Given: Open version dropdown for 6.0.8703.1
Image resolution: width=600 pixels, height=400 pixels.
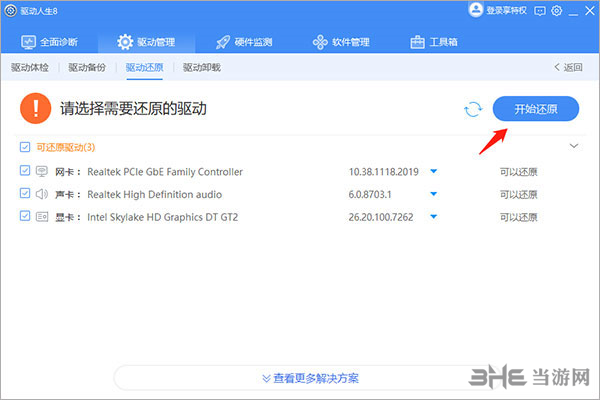Looking at the screenshot, I should (x=434, y=194).
